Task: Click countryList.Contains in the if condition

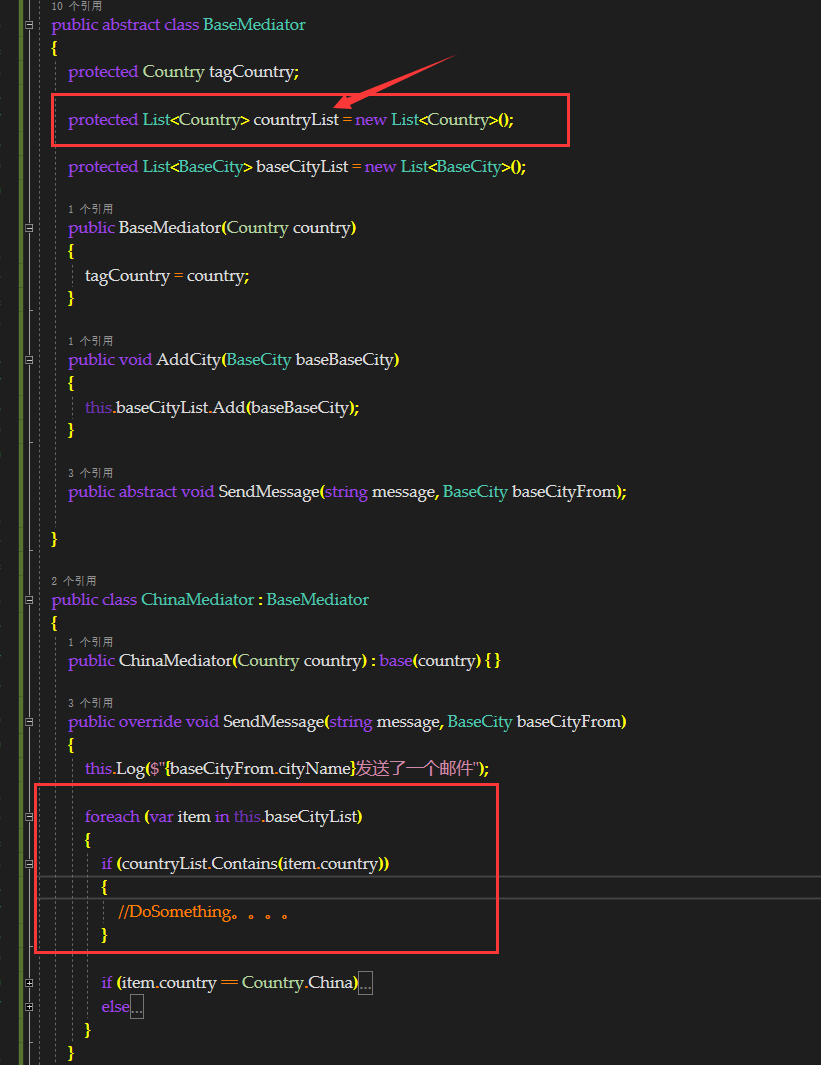Action: click(200, 864)
